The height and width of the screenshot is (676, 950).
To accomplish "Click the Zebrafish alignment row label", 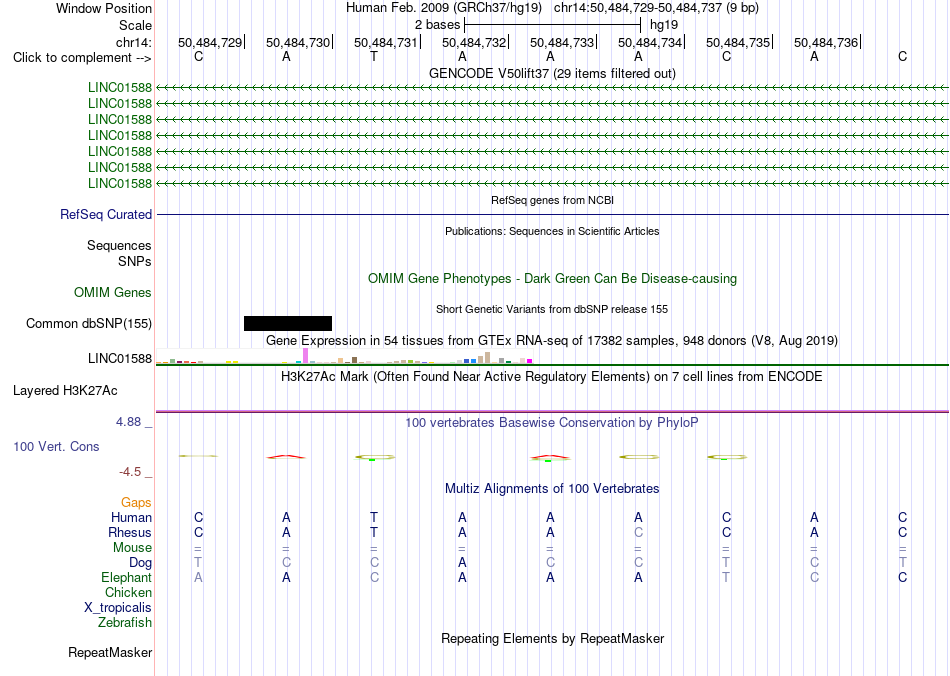I will [x=125, y=622].
